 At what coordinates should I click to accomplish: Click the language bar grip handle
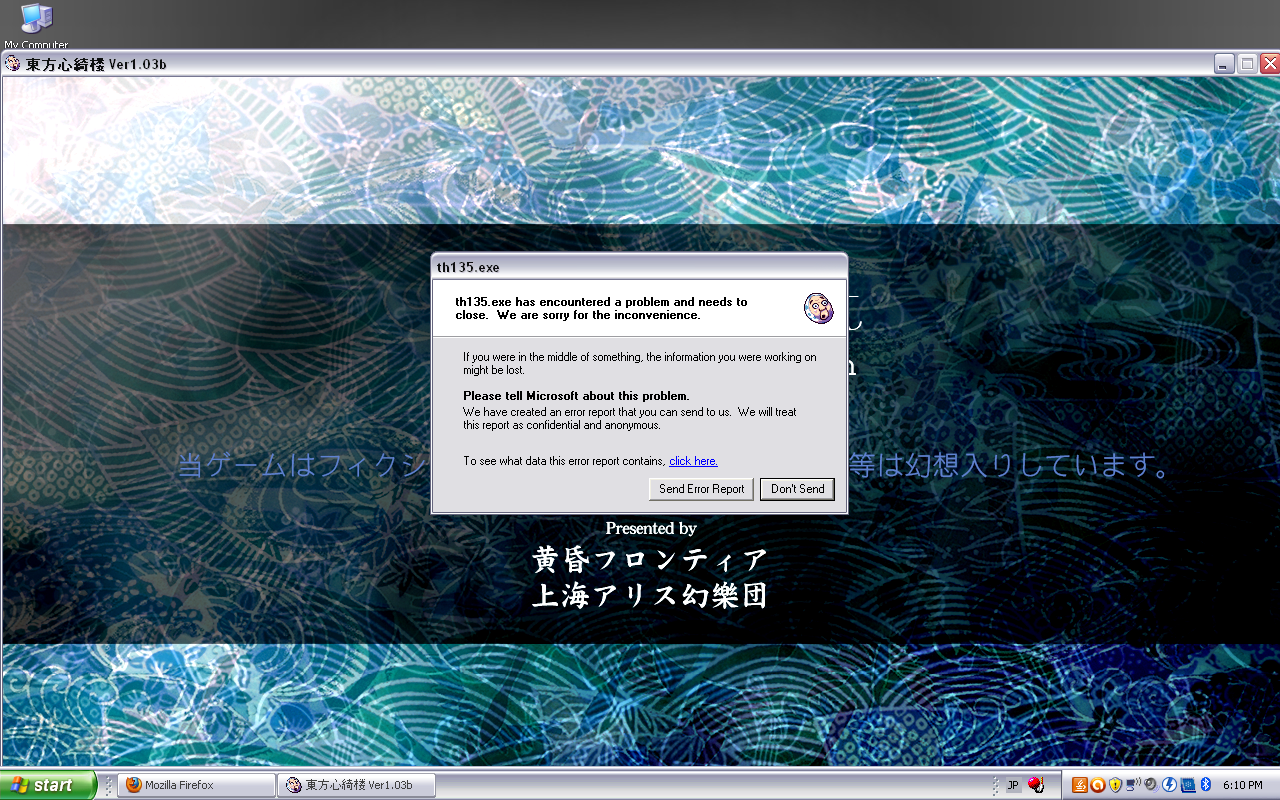[995, 785]
